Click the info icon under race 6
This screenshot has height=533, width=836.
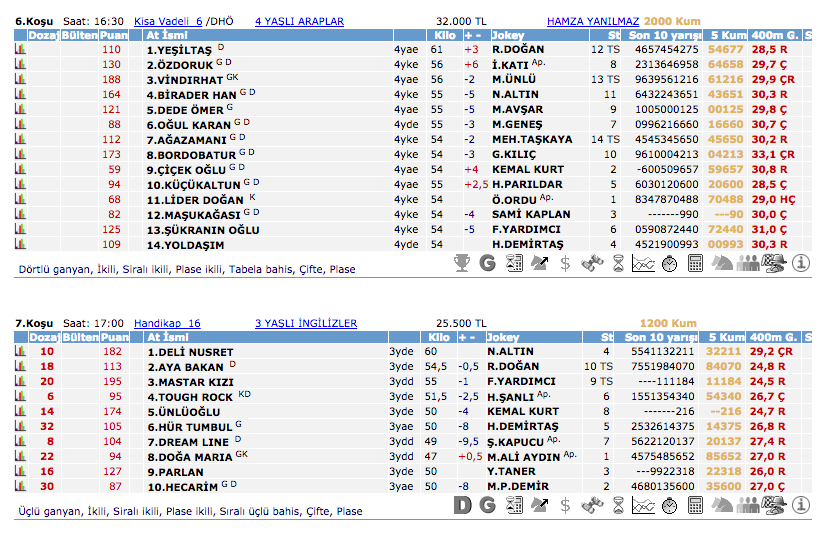tap(800, 263)
